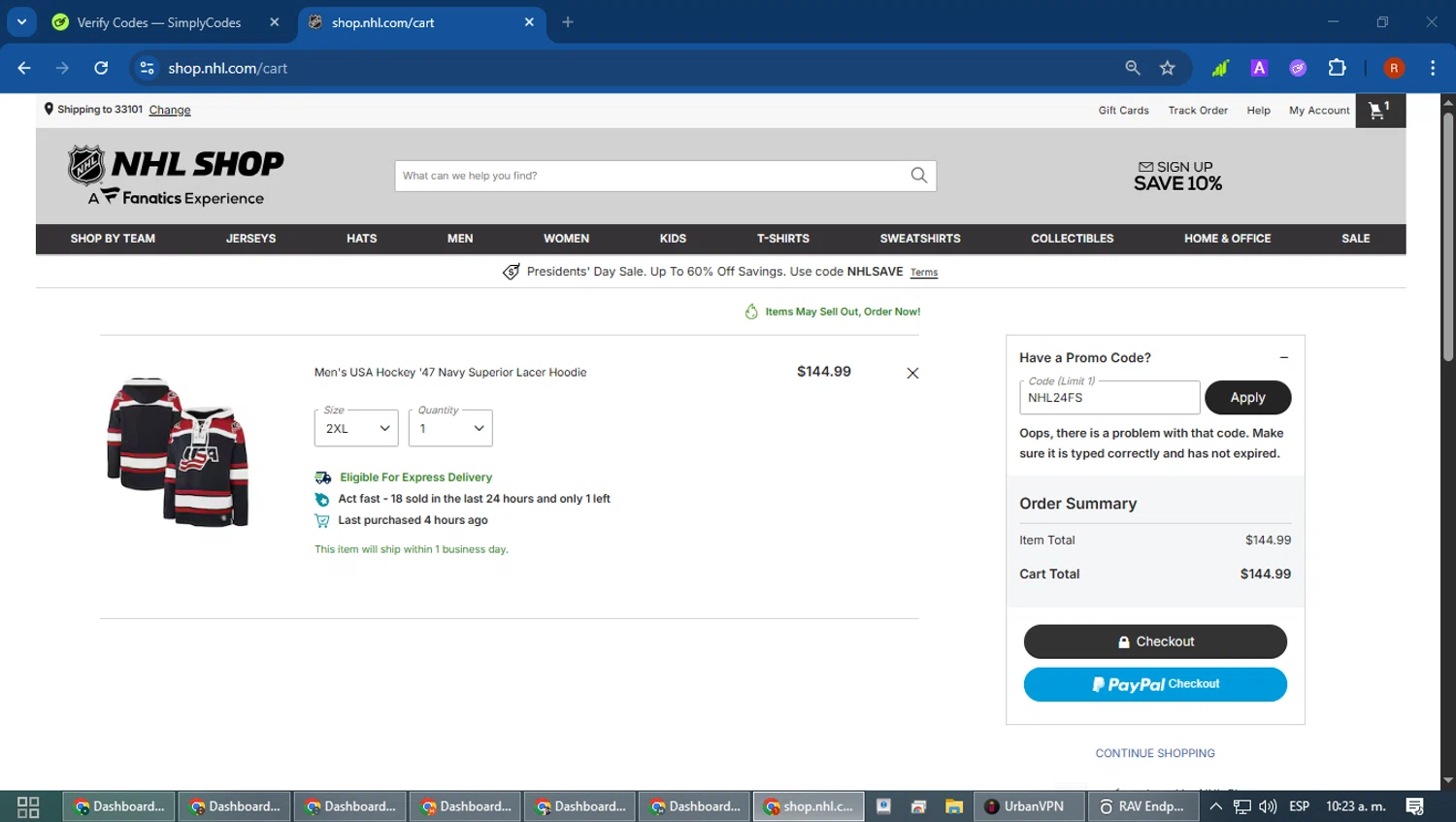Screen dimensions: 1456x822
Task: Open the Sweatshirts menu
Action: 920,239
